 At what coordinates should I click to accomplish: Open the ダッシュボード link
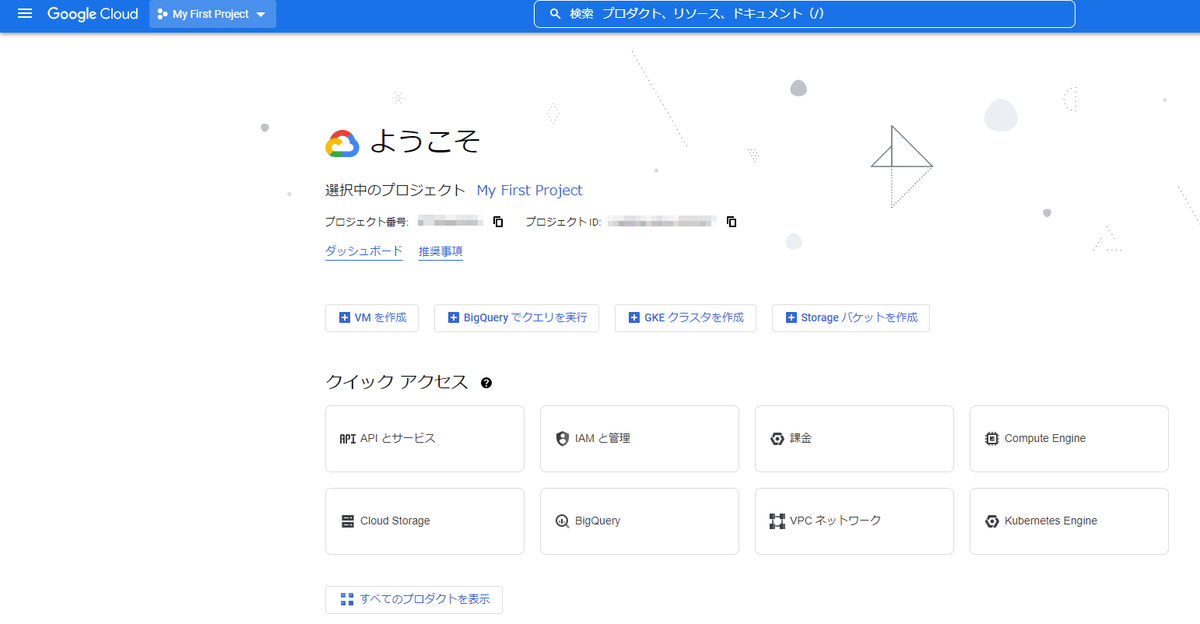(x=364, y=251)
